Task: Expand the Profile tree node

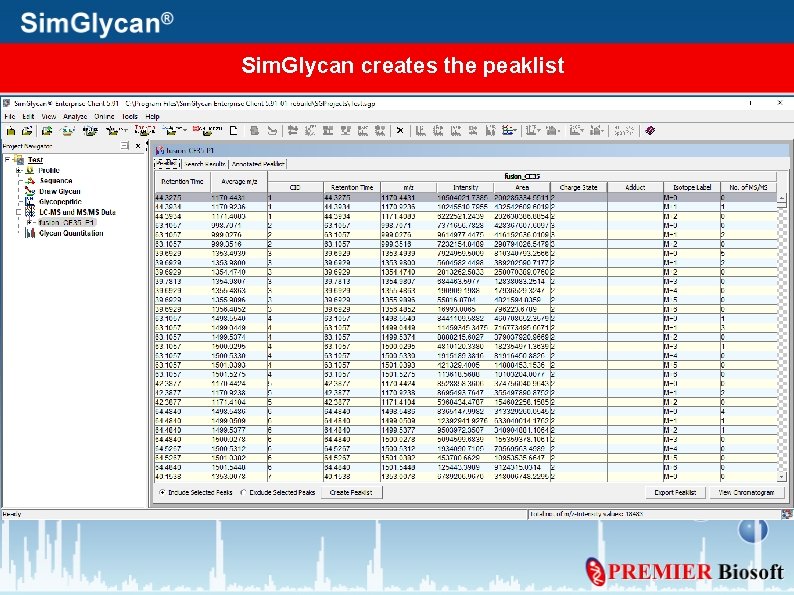Action: click(19, 171)
